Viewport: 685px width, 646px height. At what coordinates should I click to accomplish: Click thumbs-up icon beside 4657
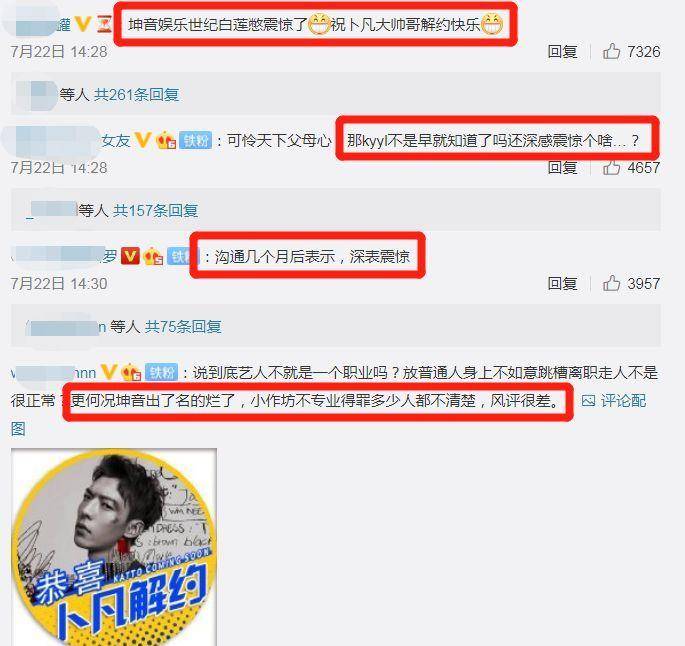pos(611,168)
